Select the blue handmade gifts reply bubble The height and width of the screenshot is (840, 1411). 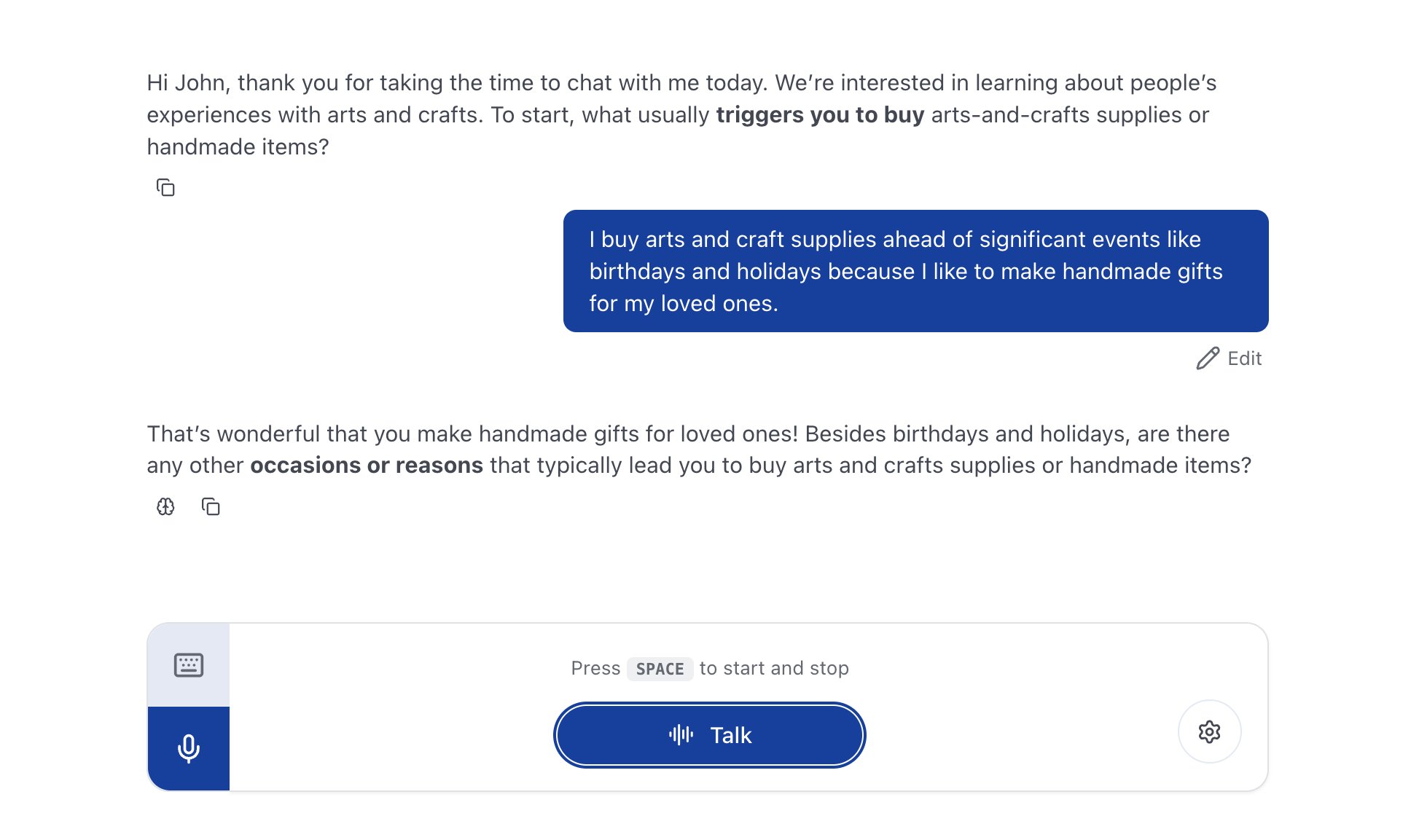[915, 271]
